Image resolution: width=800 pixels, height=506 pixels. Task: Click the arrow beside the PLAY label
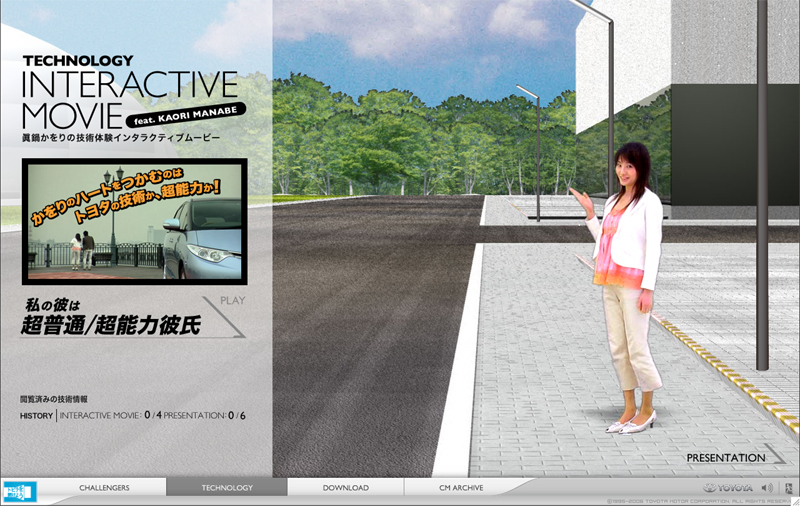[228, 317]
